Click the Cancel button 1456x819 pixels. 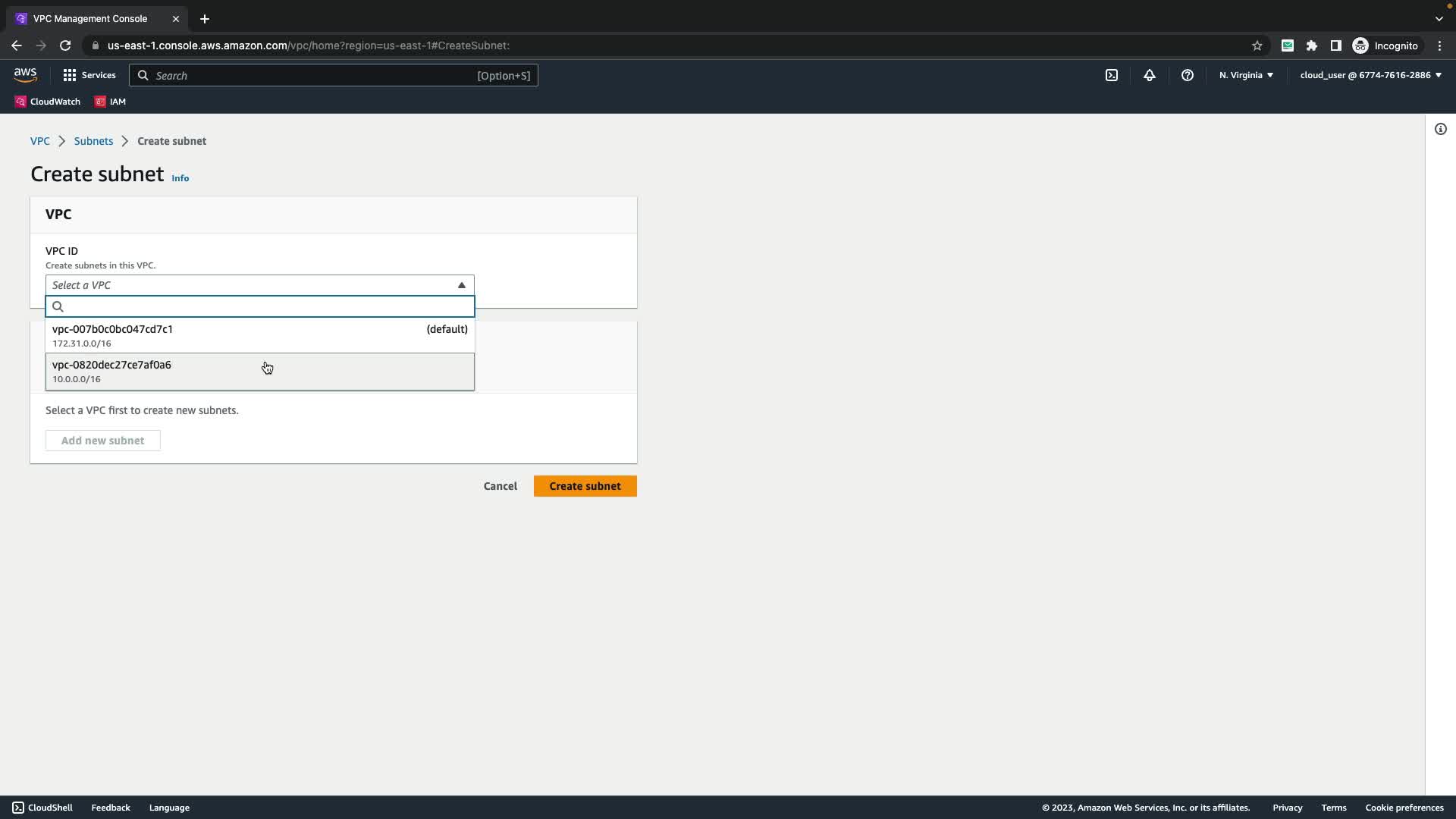pos(500,486)
